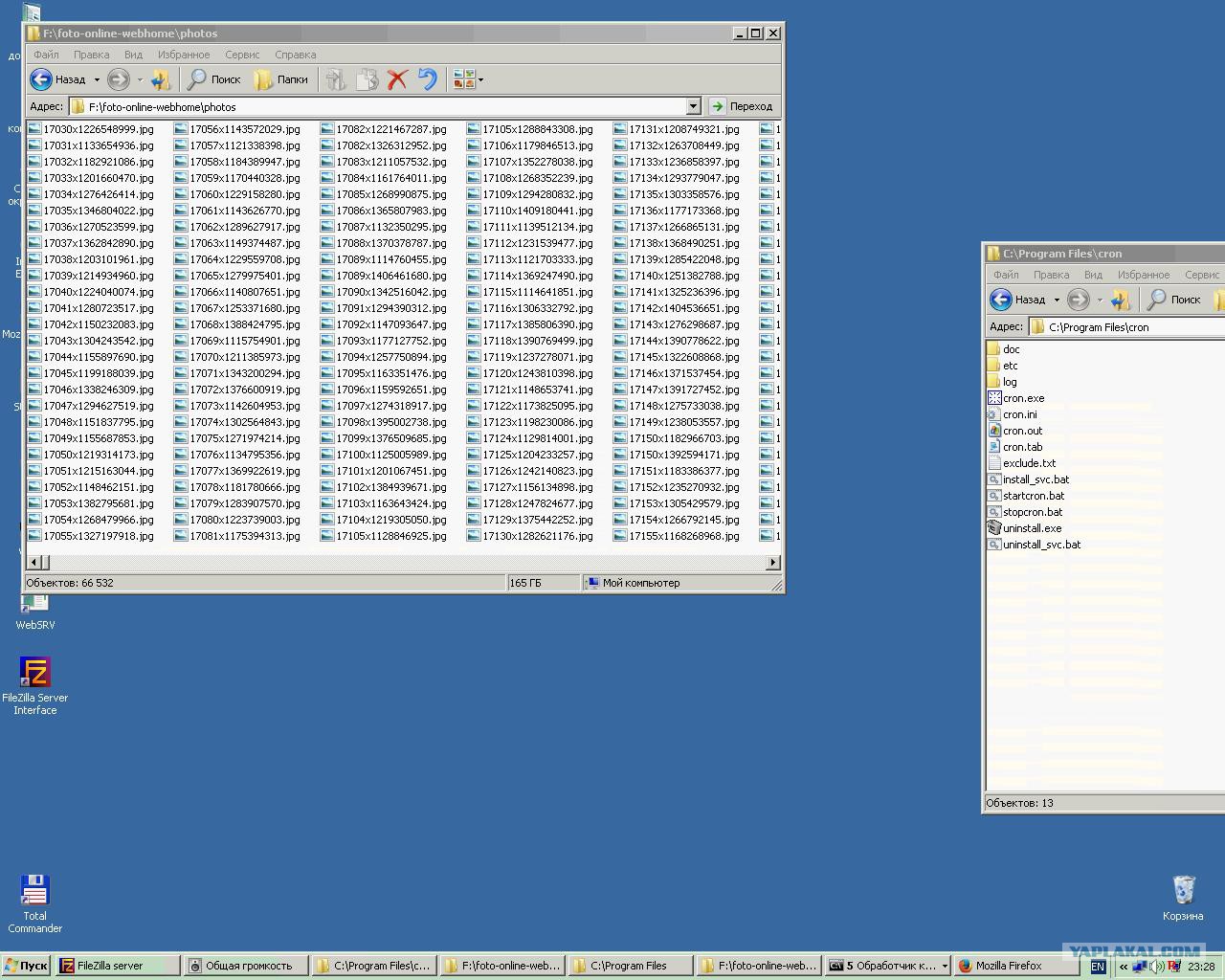Select the WebSRV desktop icon

[34, 612]
